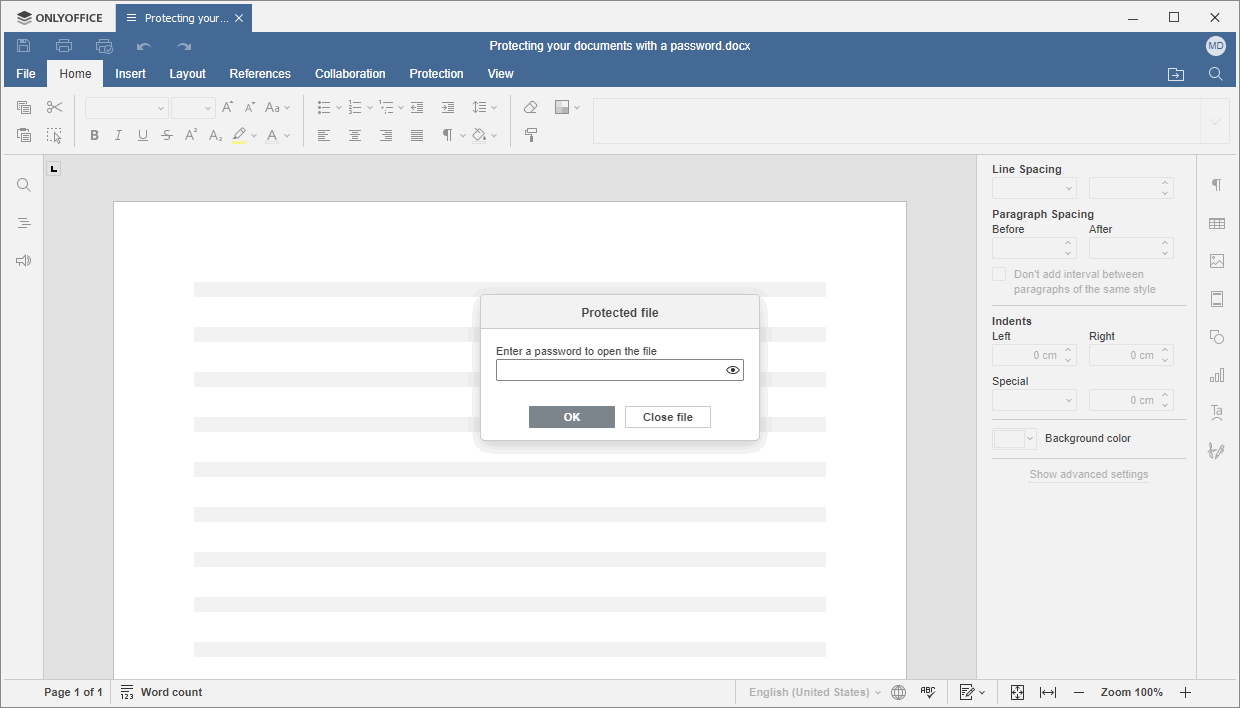Image resolution: width=1240 pixels, height=708 pixels.
Task: Click the Fit to page icon
Action: click(1017, 692)
